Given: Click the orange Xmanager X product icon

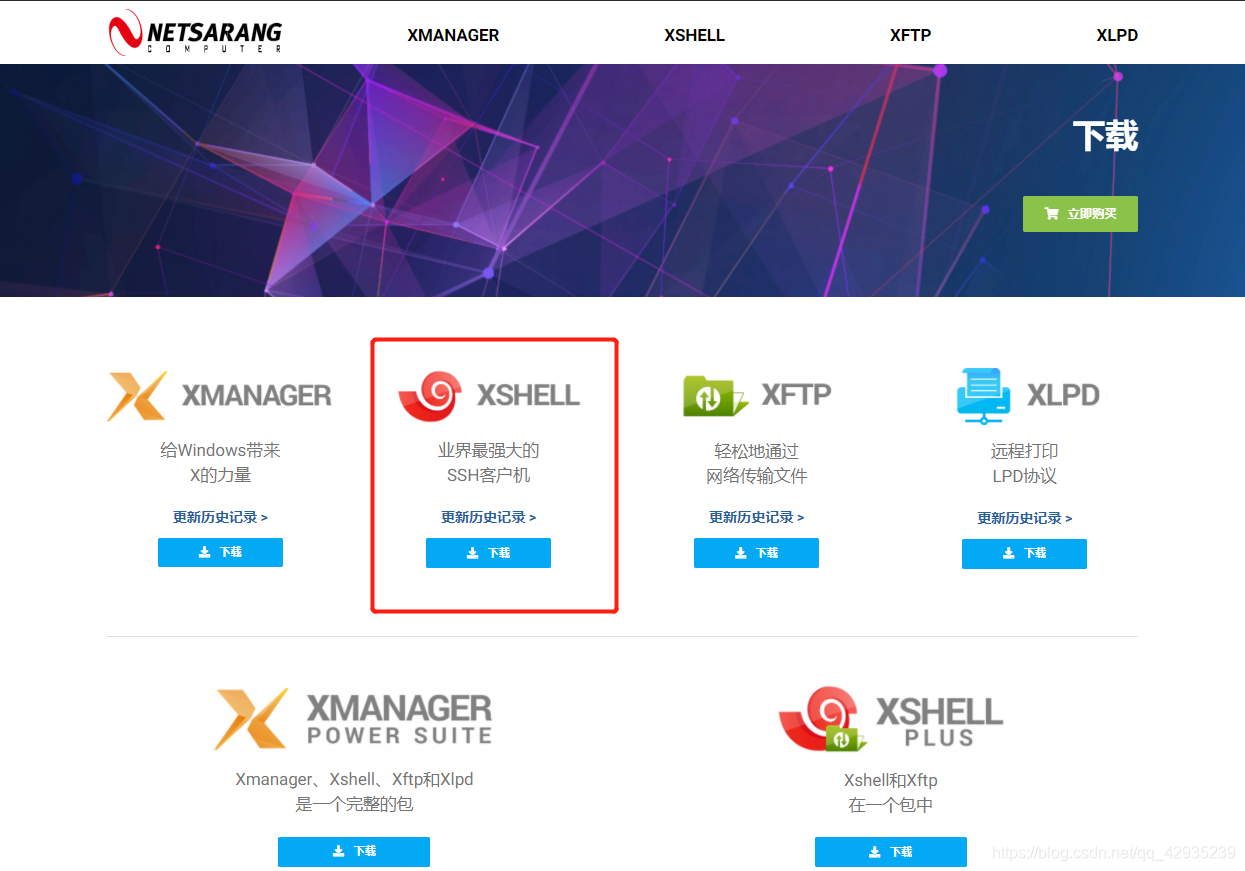Looking at the screenshot, I should coord(137,396).
